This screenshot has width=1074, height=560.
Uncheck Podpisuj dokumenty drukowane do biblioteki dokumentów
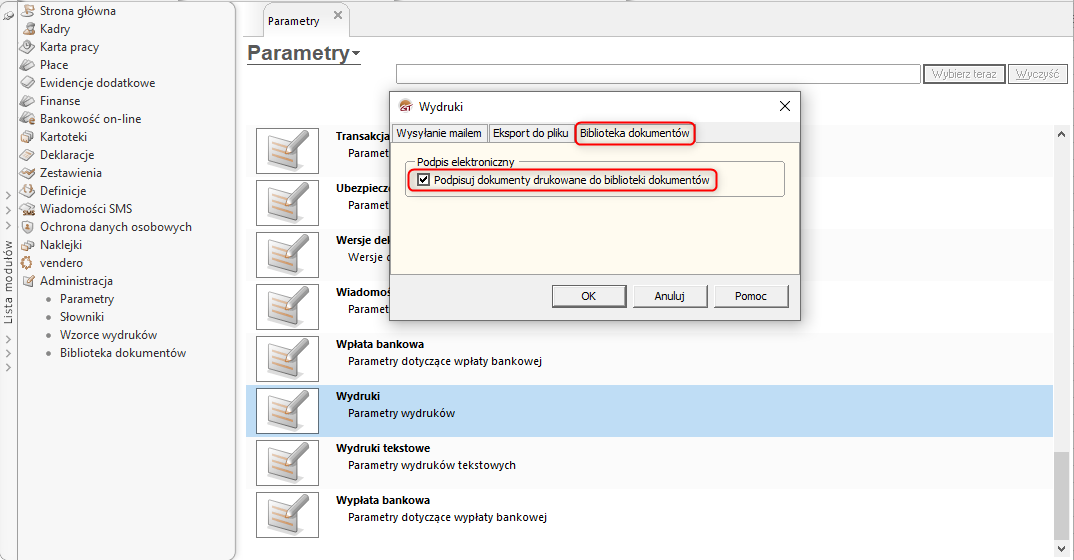click(423, 180)
